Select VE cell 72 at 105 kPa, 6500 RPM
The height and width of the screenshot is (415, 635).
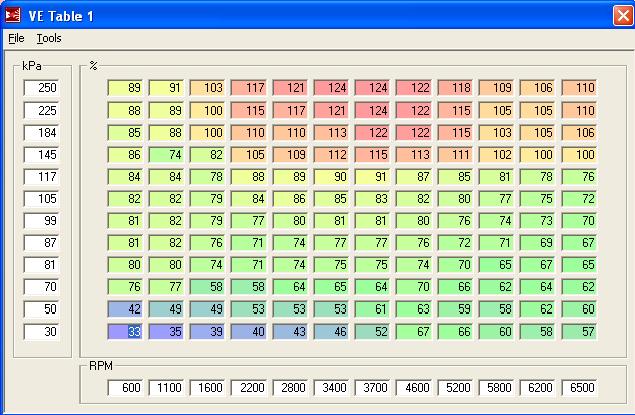click(579, 199)
